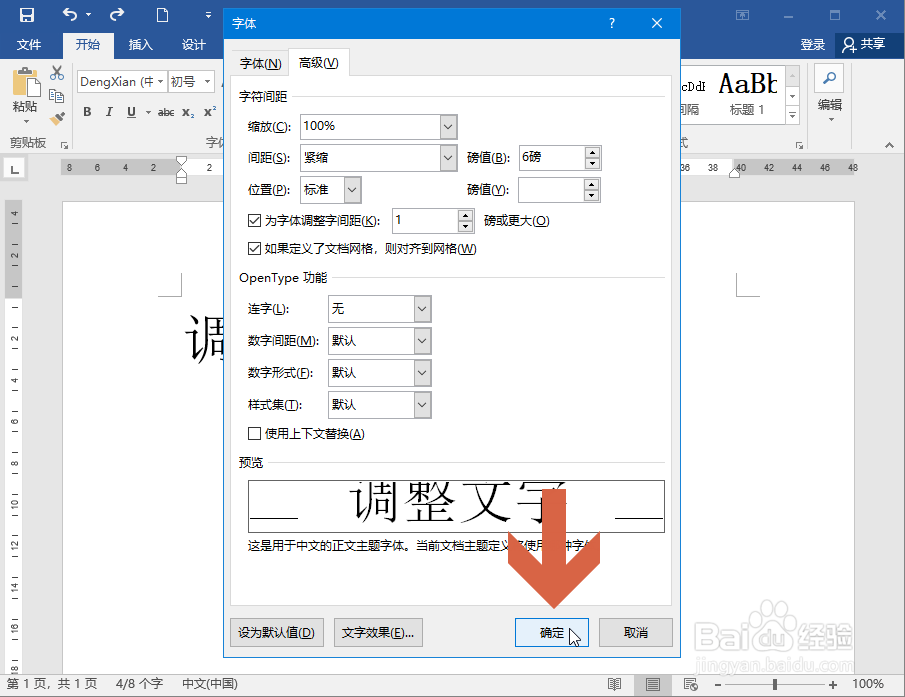Switch to Read Mode via status bar icon

tap(614, 685)
